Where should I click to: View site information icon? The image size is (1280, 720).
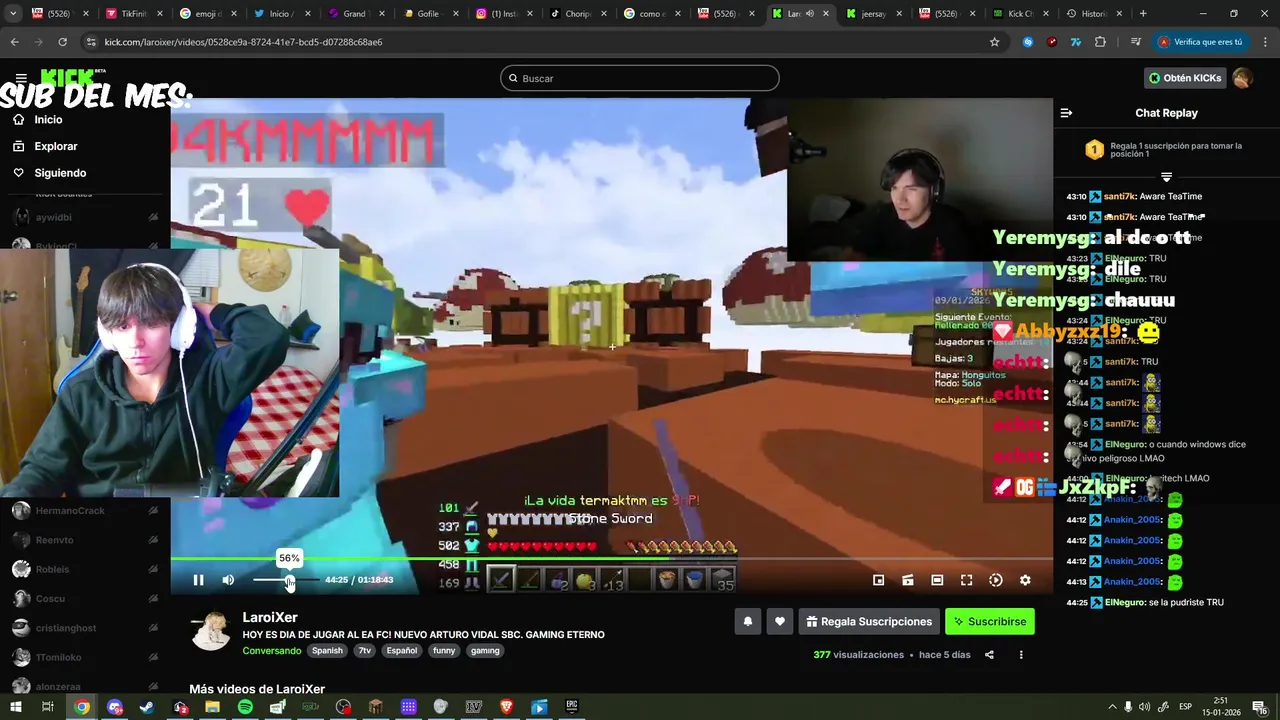[91, 42]
